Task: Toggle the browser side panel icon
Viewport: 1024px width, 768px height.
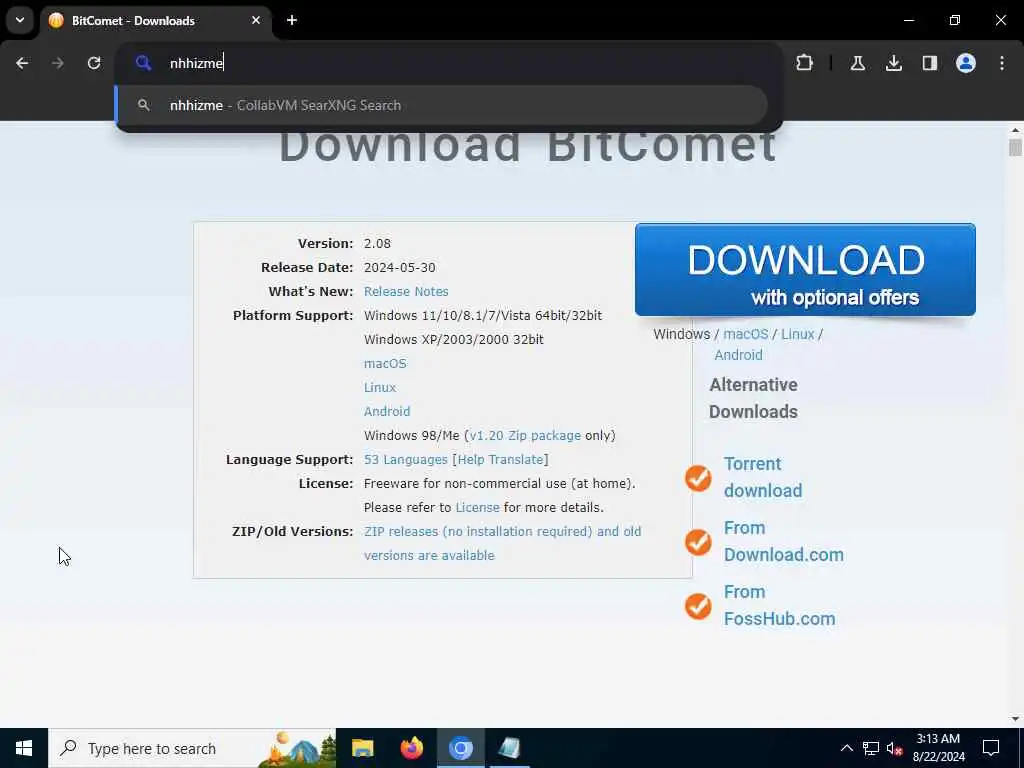Action: [929, 63]
